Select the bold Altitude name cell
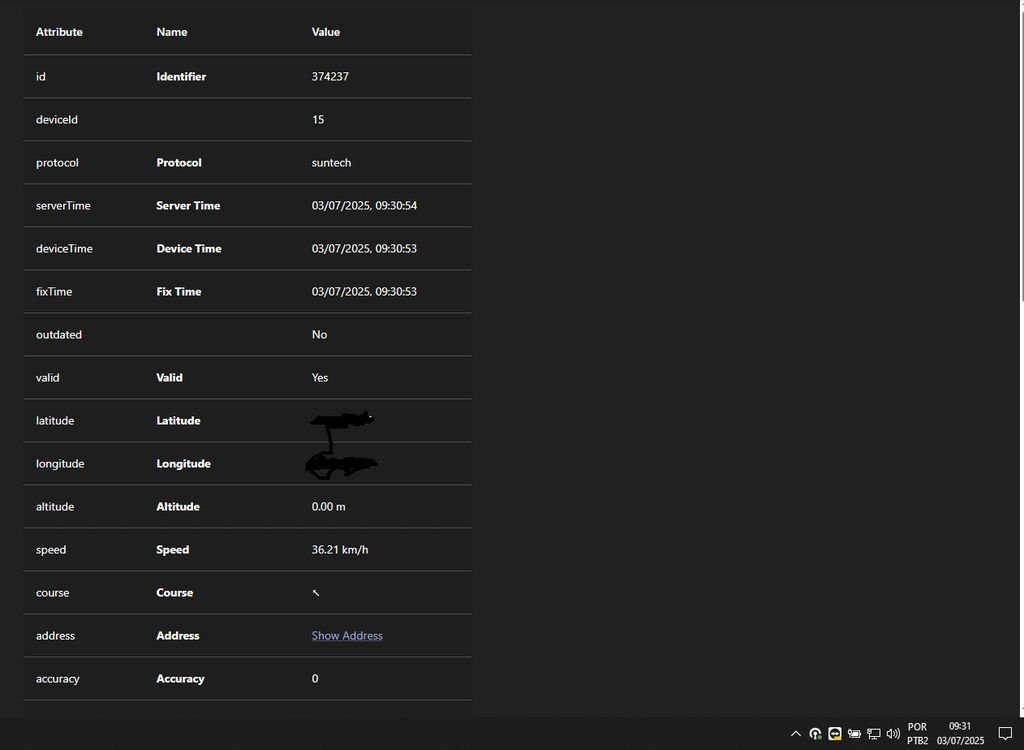The width and height of the screenshot is (1024, 750). [x=178, y=507]
